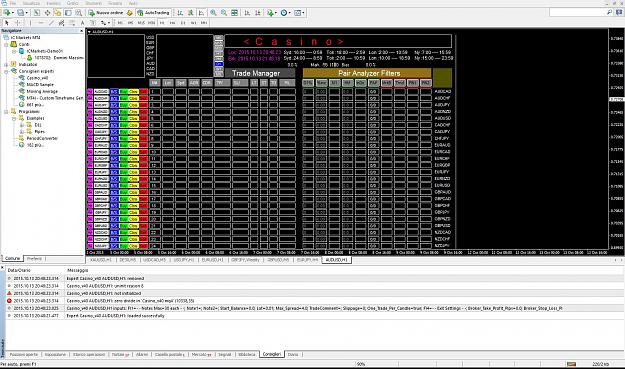Select the W1 timeframe button
Image resolution: width=625 pixels, height=369 pixels.
tap(193, 23)
